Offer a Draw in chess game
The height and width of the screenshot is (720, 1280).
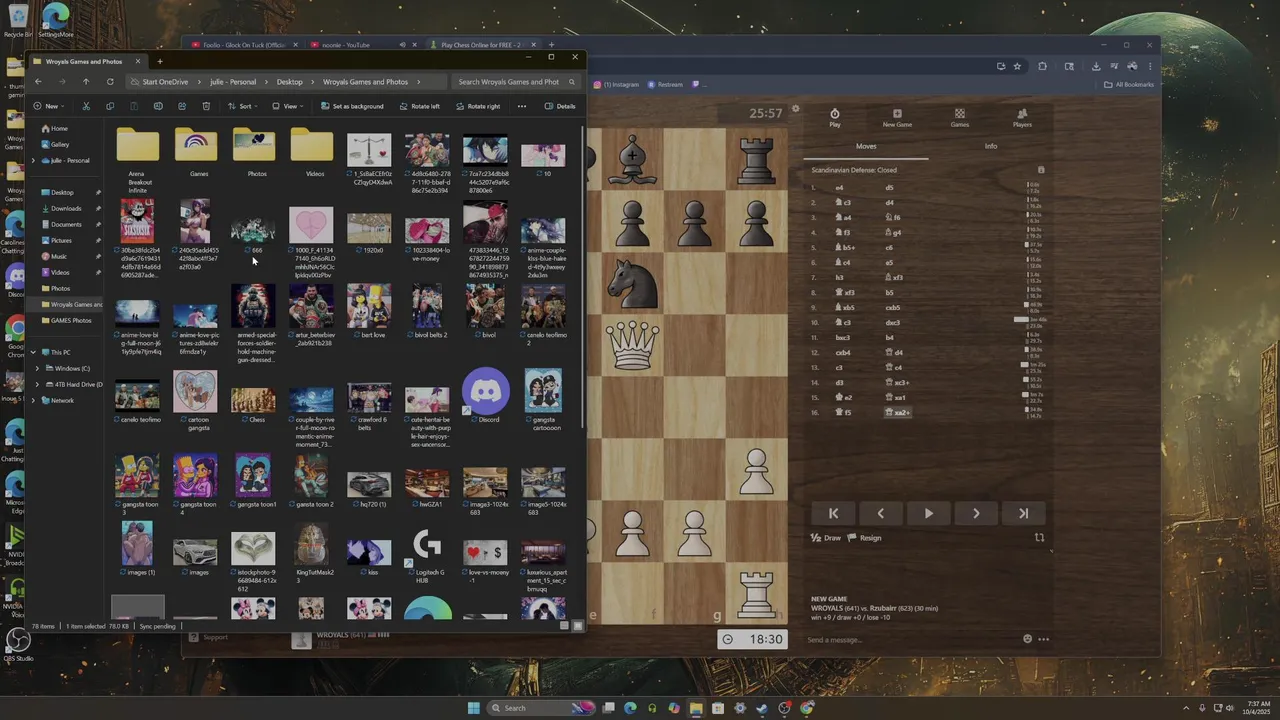826,538
